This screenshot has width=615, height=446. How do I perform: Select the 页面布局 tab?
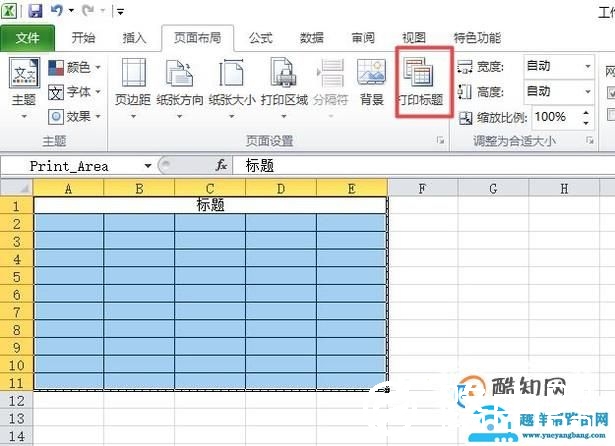tap(197, 38)
